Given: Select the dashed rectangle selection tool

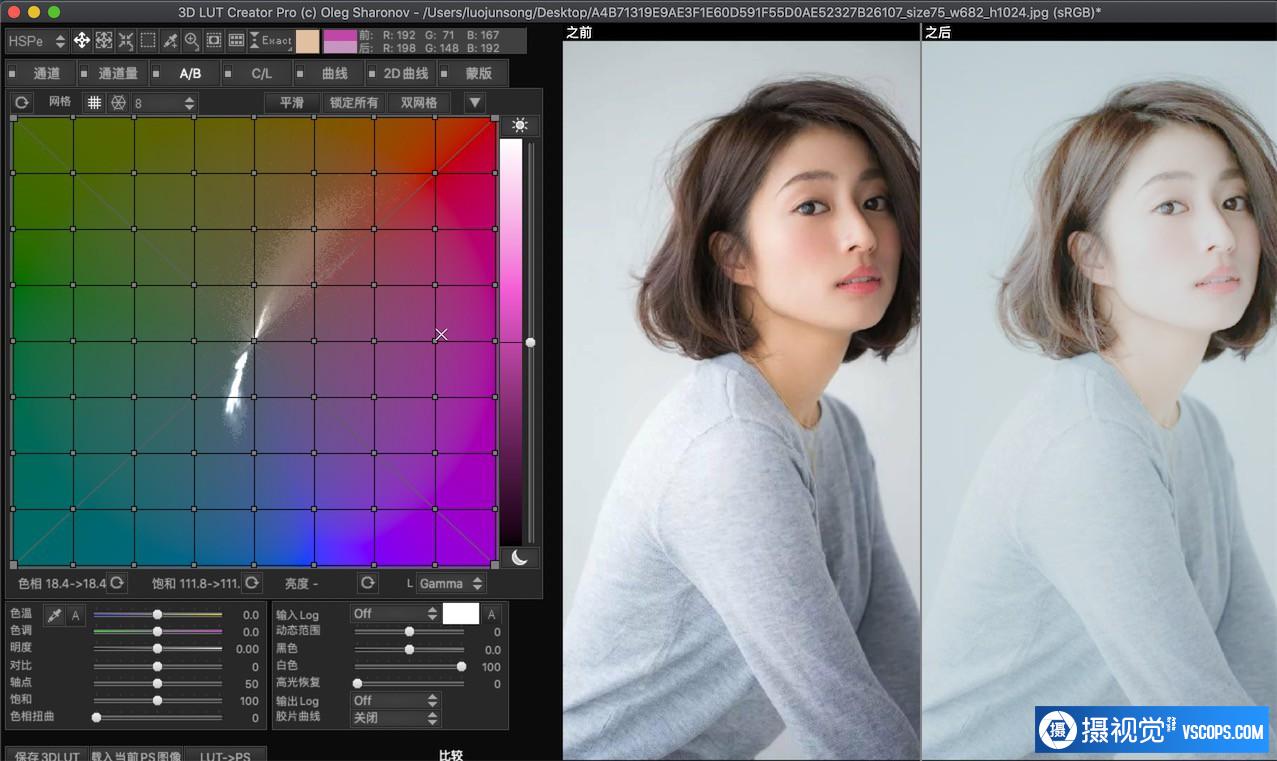Looking at the screenshot, I should [148, 41].
